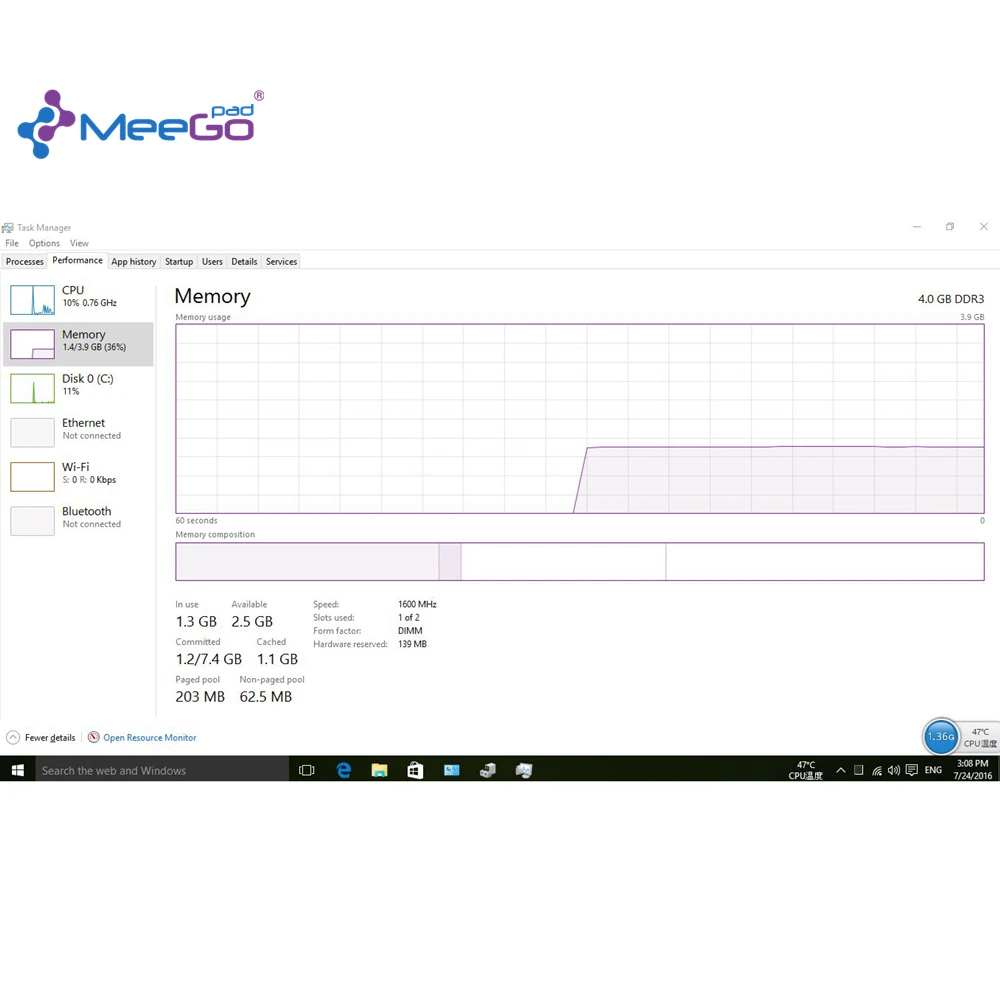The width and height of the screenshot is (1000, 1000).
Task: Open the Options menu
Action: (44, 243)
